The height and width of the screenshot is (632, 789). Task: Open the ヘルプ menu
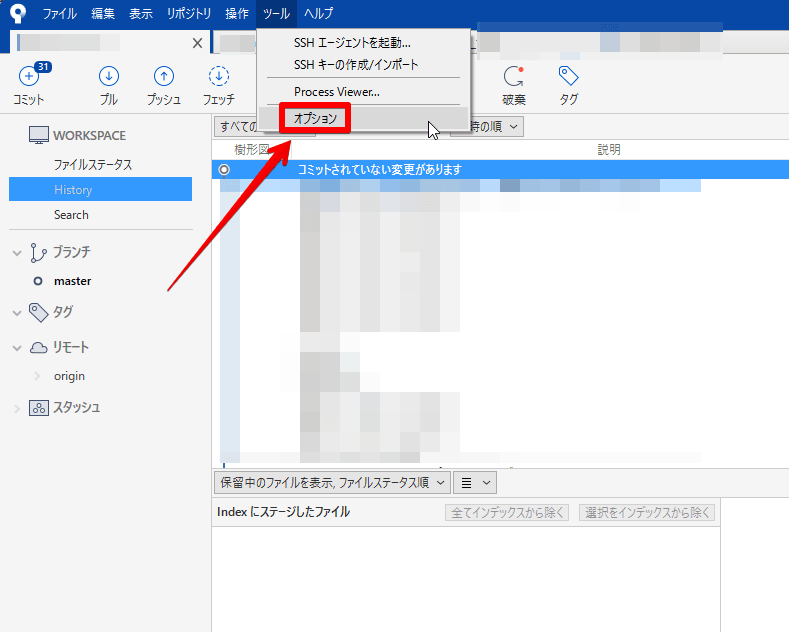(x=318, y=14)
